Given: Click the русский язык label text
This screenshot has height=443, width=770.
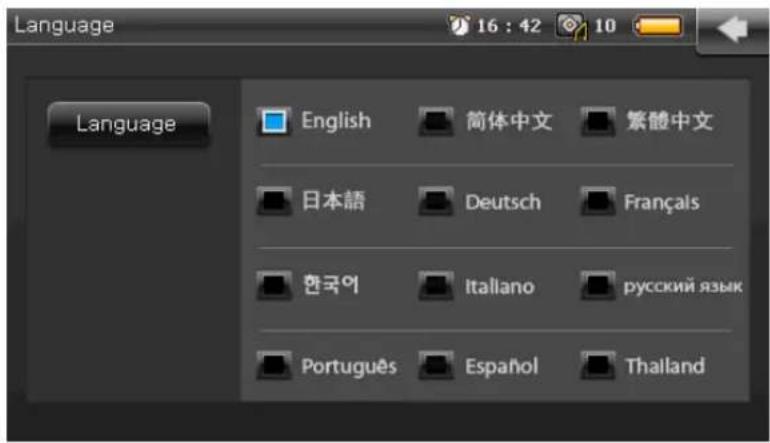Looking at the screenshot, I should pyautogui.click(x=683, y=286).
